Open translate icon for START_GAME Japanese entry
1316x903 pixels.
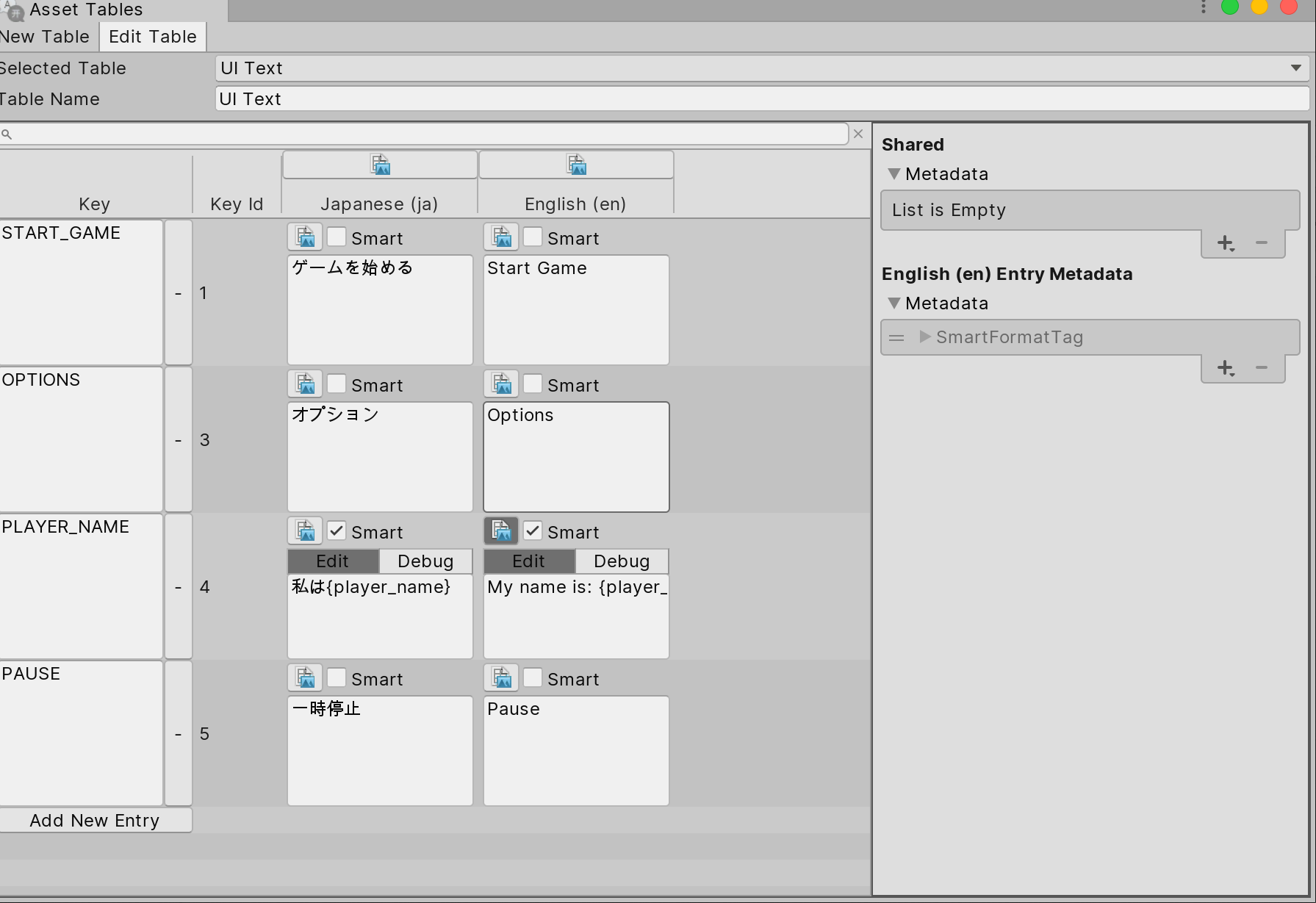(305, 237)
